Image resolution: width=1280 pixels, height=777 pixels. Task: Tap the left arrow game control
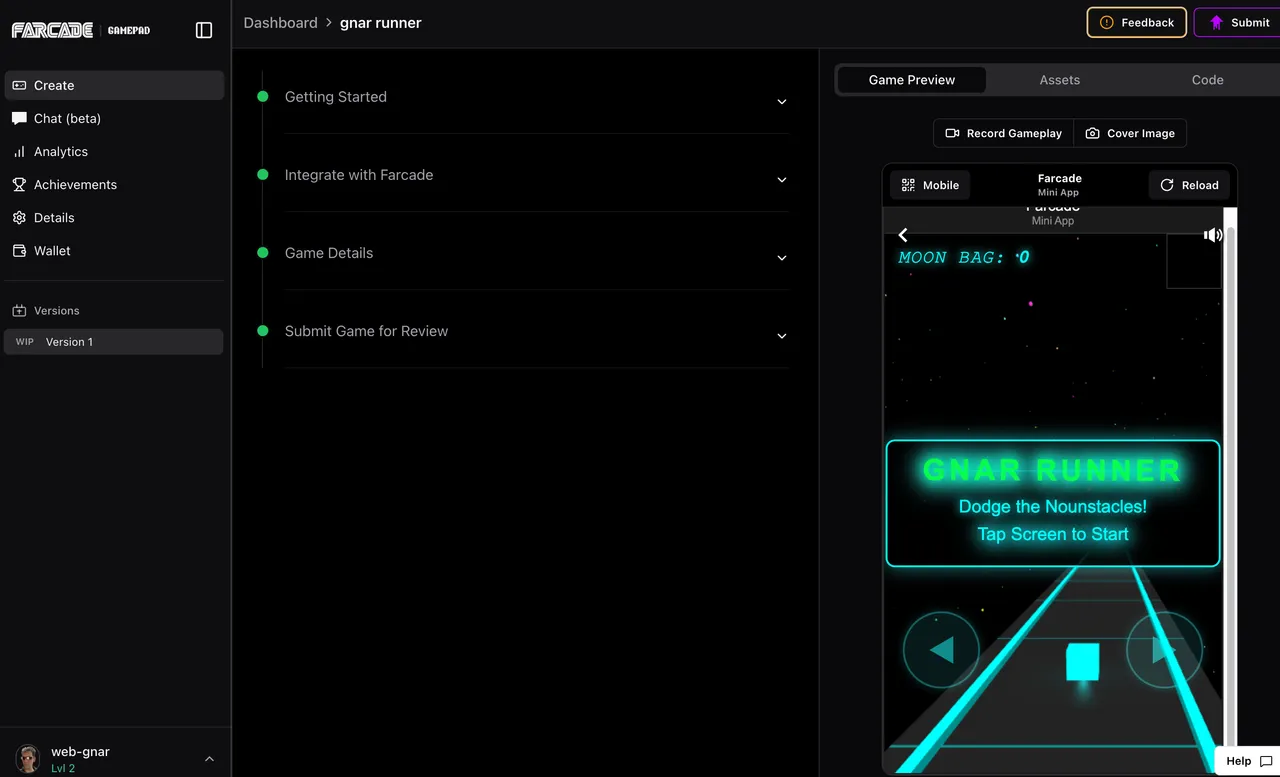point(941,650)
